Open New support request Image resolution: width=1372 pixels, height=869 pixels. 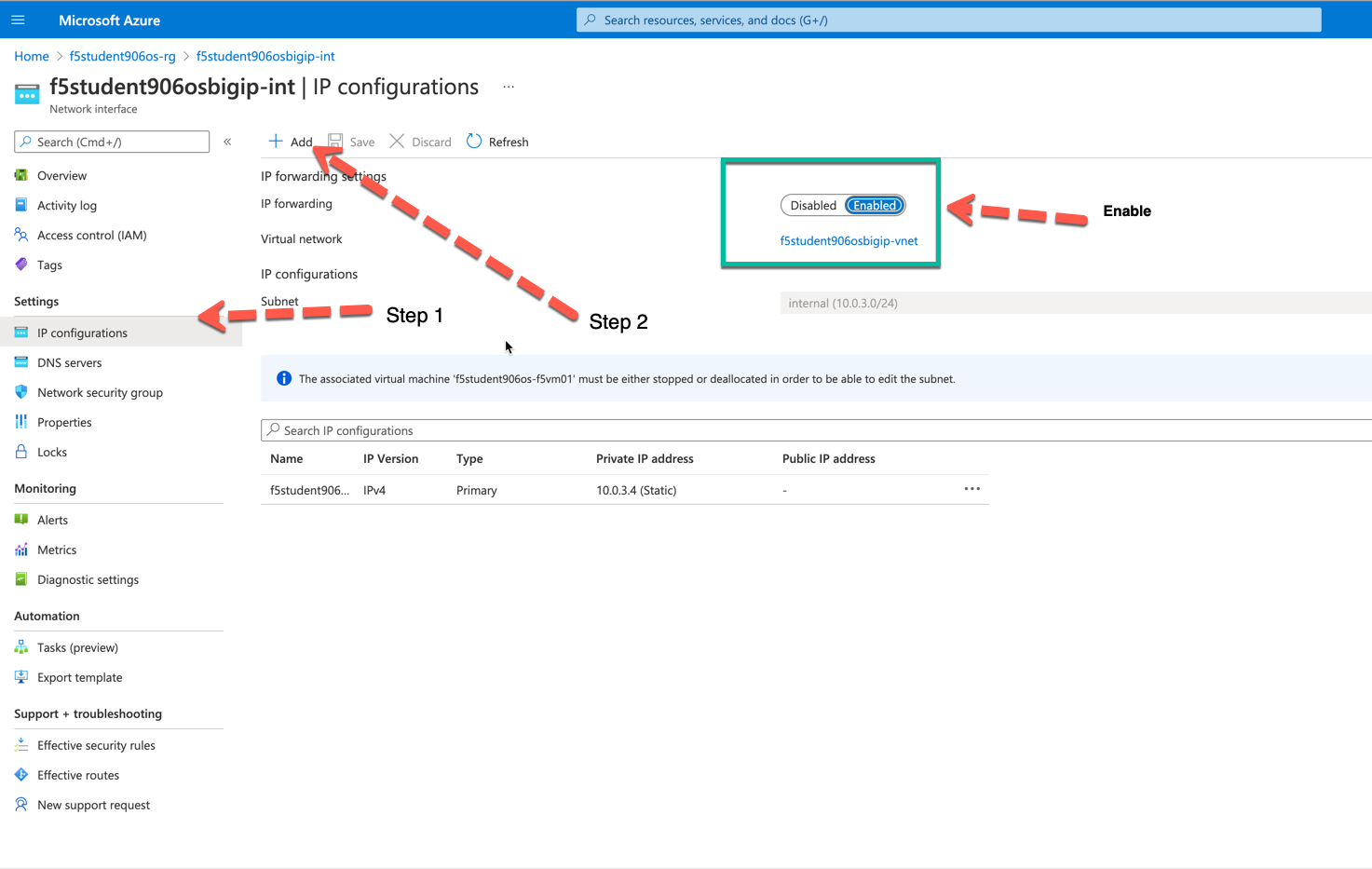[93, 805]
